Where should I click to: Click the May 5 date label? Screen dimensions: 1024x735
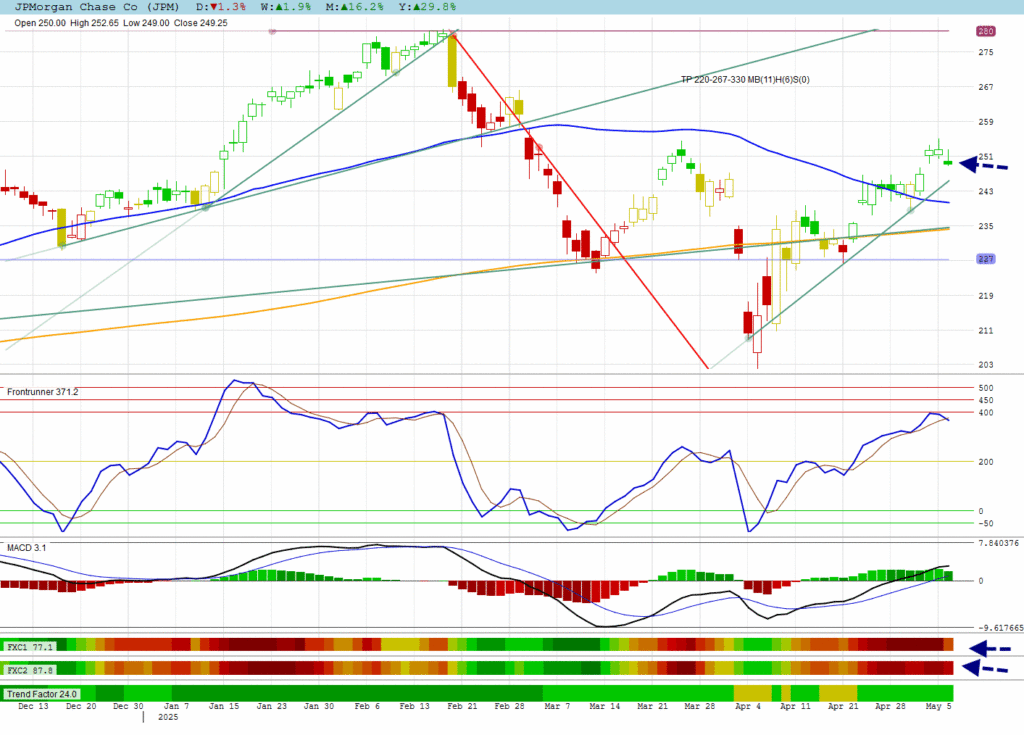938,706
